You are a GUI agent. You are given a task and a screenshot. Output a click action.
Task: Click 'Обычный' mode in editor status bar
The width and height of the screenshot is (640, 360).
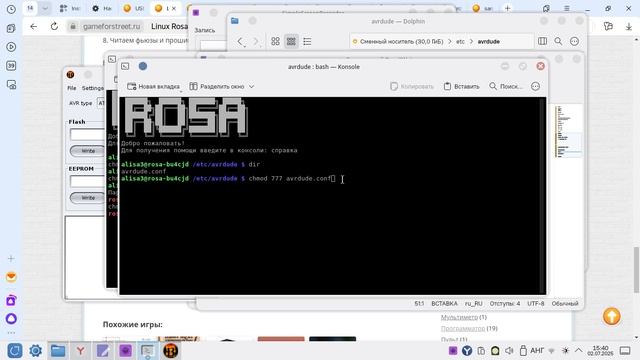[x=565, y=304]
